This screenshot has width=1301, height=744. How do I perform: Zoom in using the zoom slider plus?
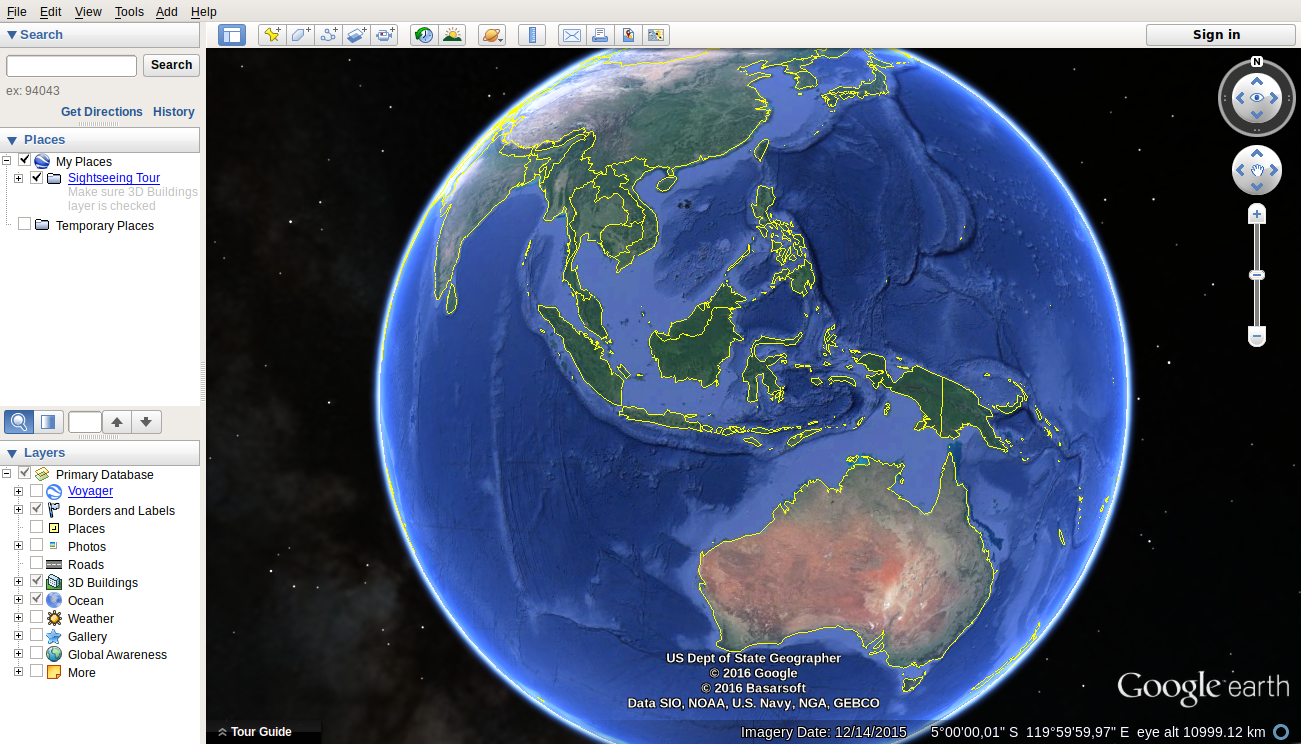point(1256,213)
